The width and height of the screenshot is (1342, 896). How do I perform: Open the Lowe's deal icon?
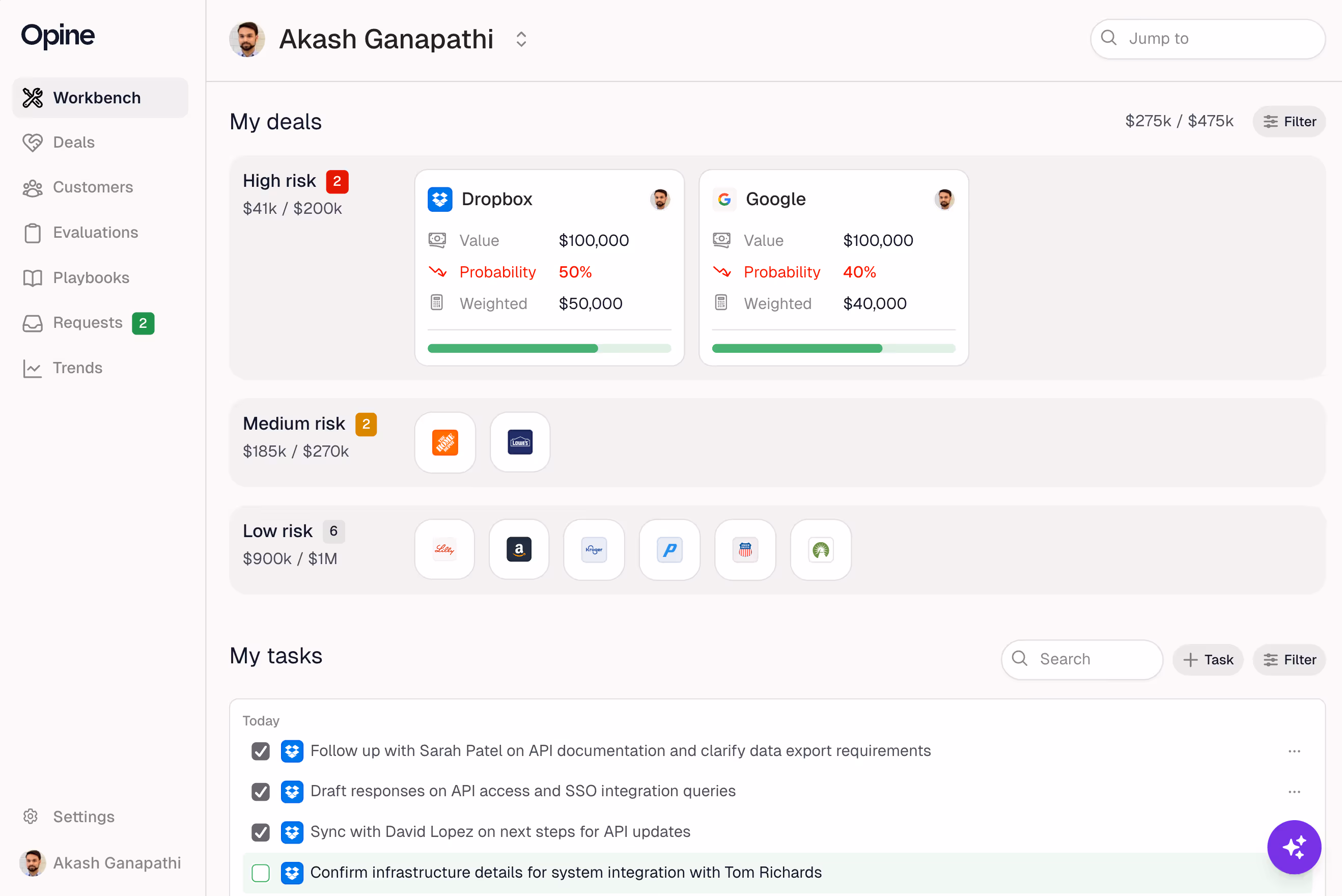pyautogui.click(x=519, y=442)
